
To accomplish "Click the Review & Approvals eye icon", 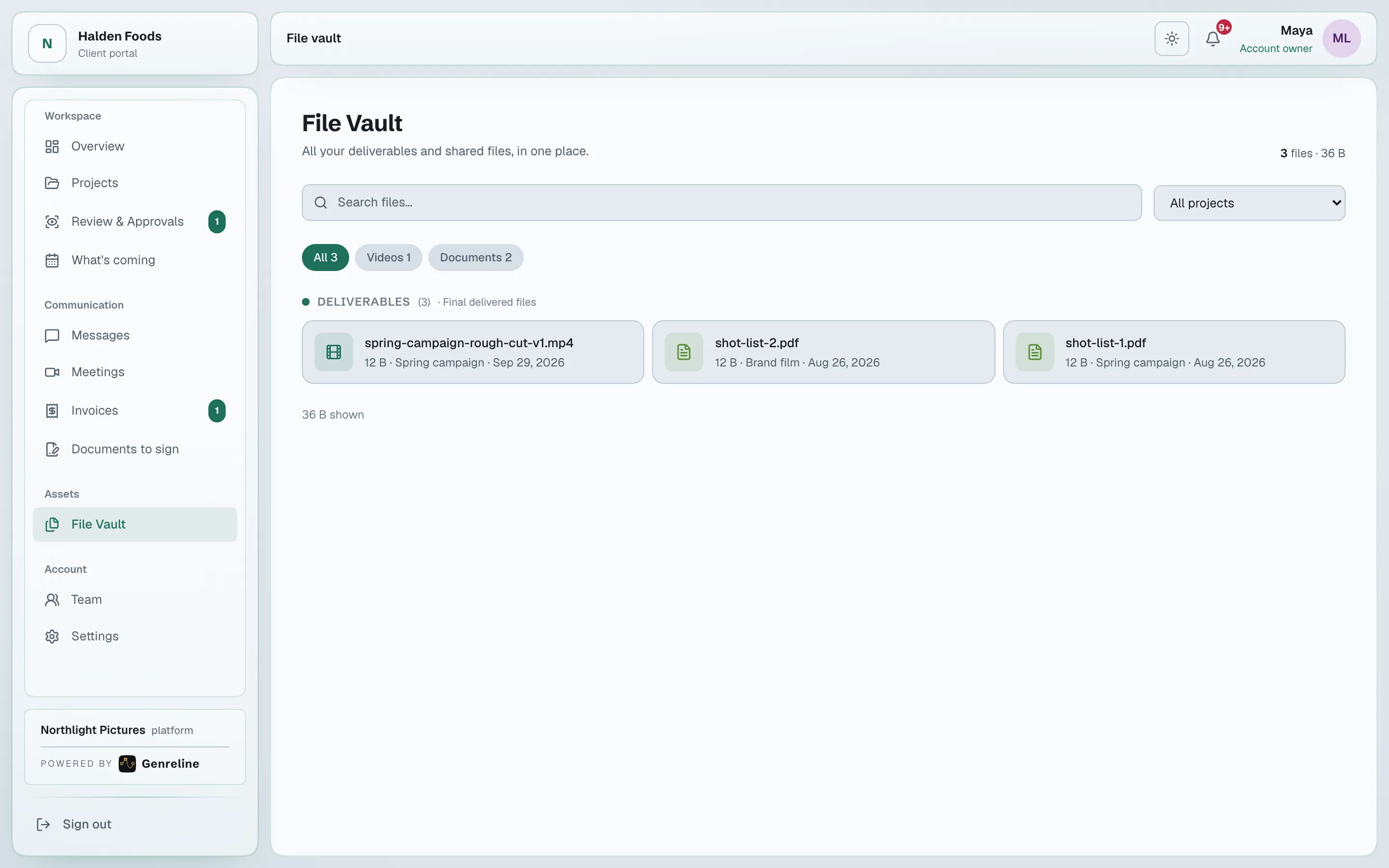I will (52, 222).
